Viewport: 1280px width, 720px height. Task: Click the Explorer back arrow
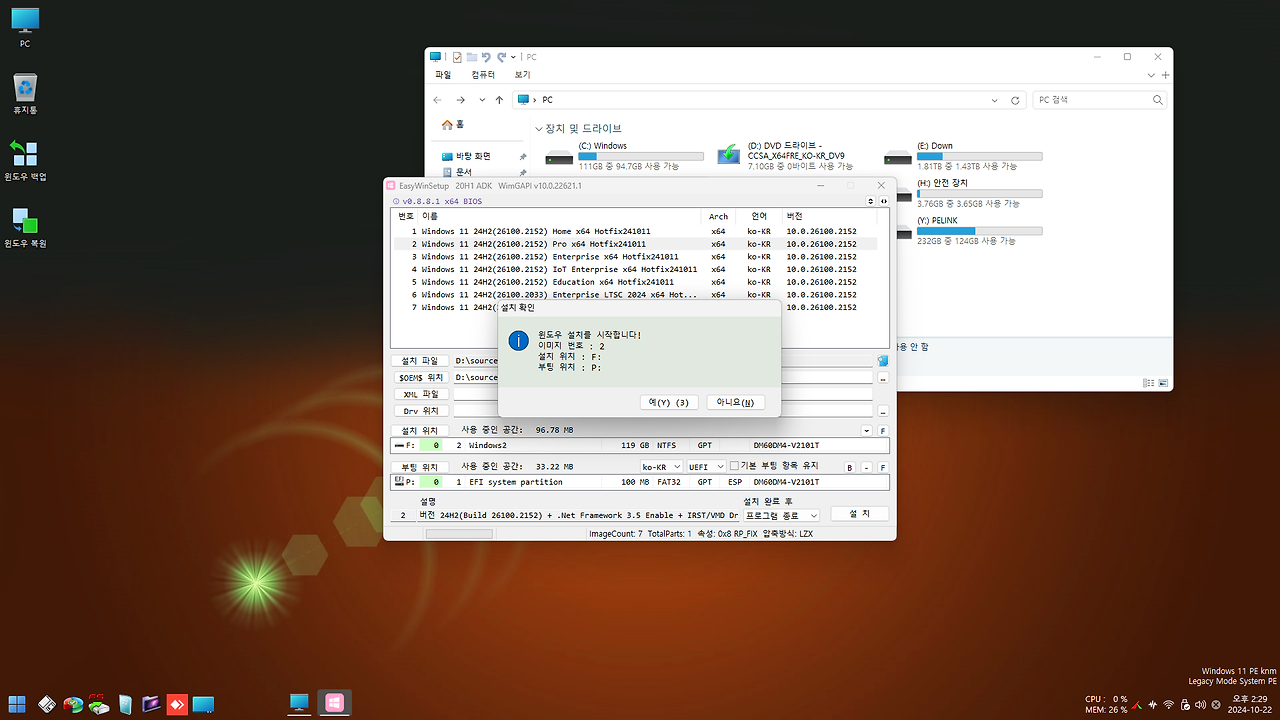click(x=438, y=100)
